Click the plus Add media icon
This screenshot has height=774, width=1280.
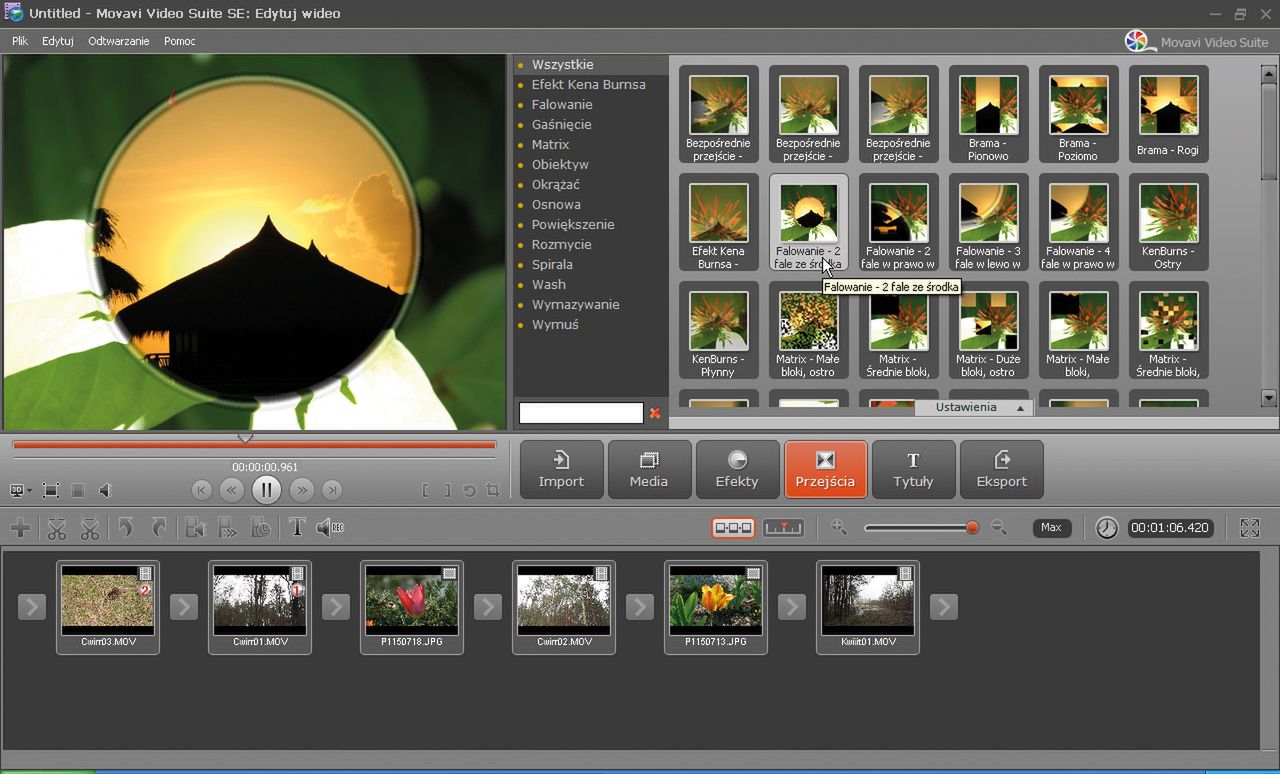click(x=20, y=527)
